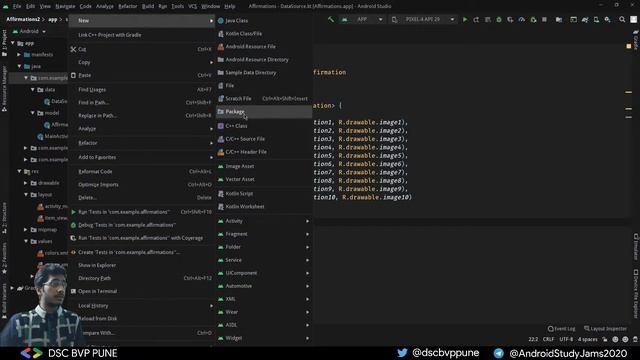Expand the manifests folder
Screen dimensions: 640x360
19,54
